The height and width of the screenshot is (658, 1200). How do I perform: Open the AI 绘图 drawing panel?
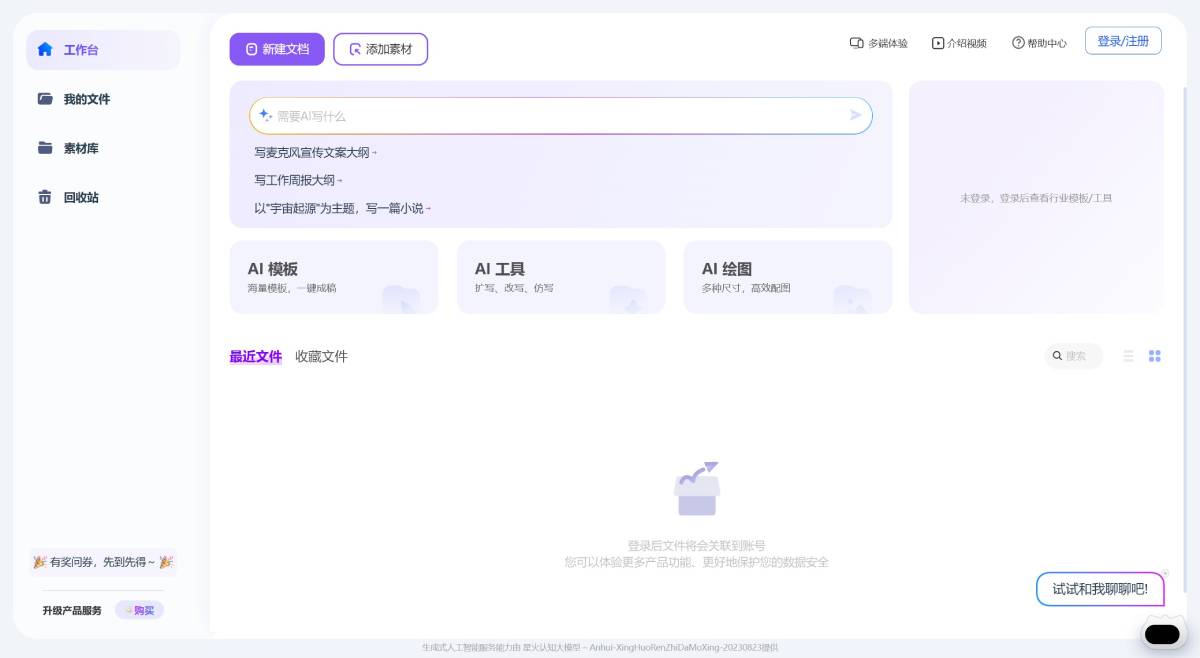[x=787, y=276]
